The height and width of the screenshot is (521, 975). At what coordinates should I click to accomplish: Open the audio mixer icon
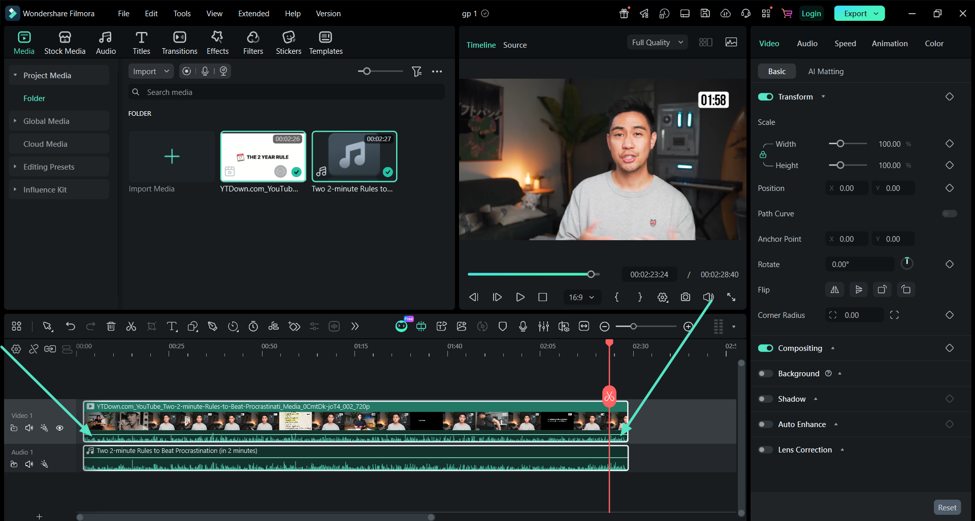[543, 326]
